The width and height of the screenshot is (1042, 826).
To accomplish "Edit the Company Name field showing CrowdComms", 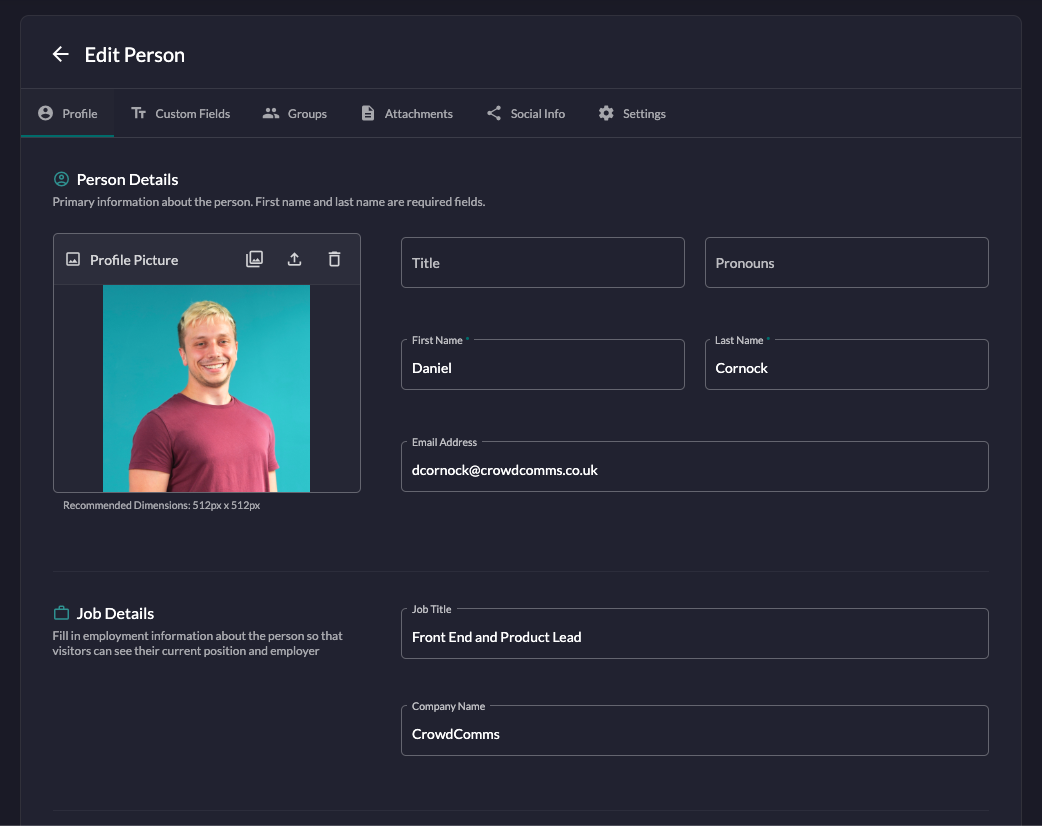I will tap(694, 730).
